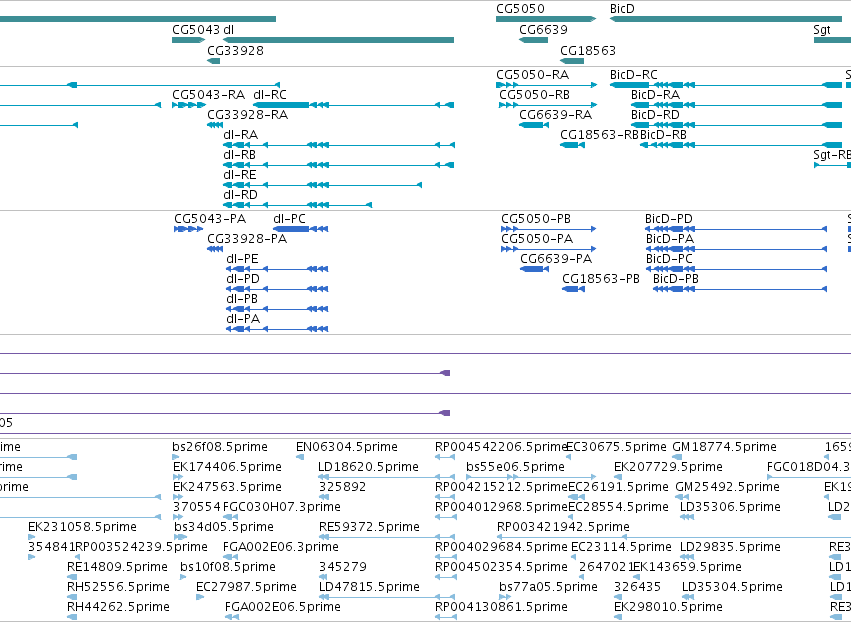Select EST EK231058.5prime label
Screen dimensions: 851x622
82,527
